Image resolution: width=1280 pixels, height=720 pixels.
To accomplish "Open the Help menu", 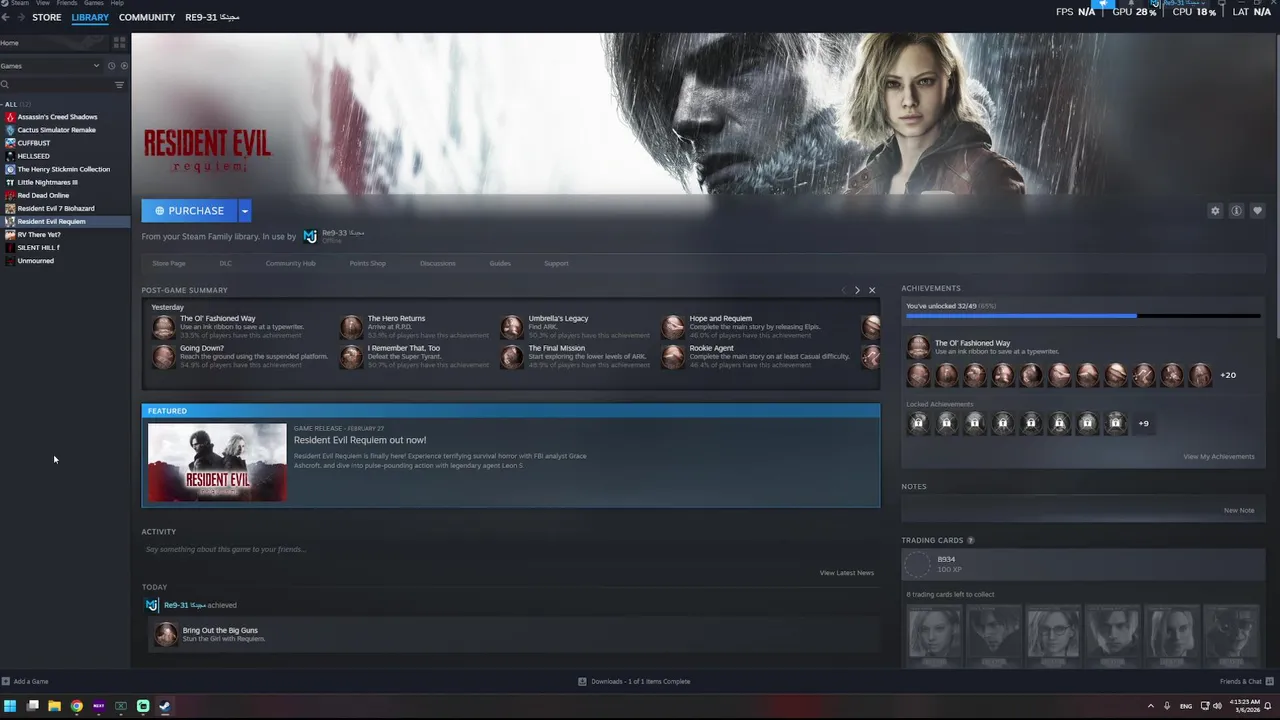I will [117, 3].
